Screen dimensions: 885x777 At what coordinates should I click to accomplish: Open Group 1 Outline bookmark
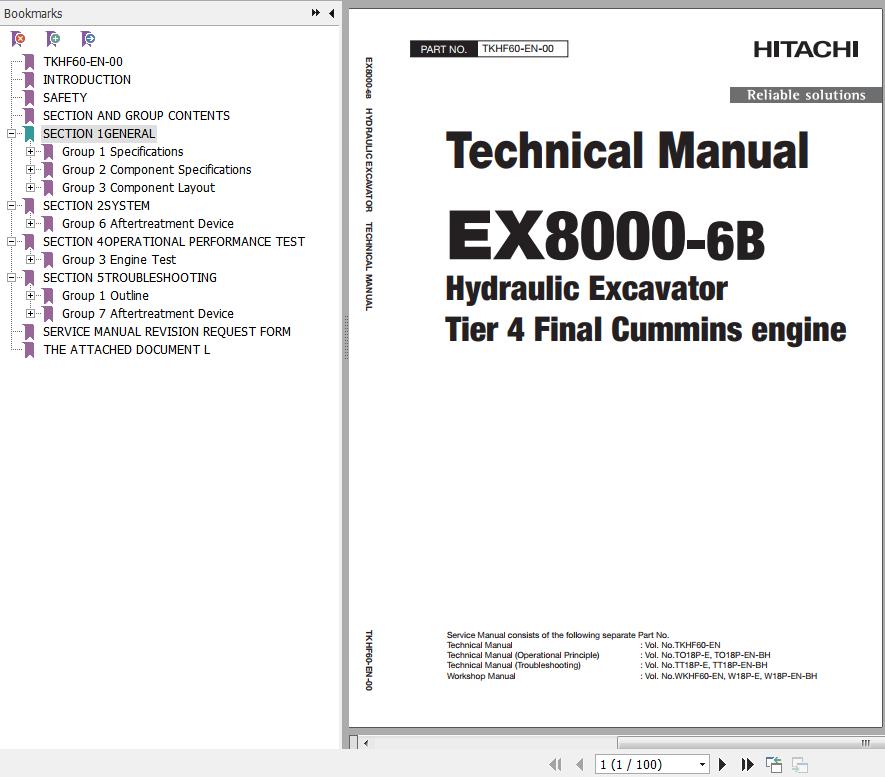(x=105, y=296)
